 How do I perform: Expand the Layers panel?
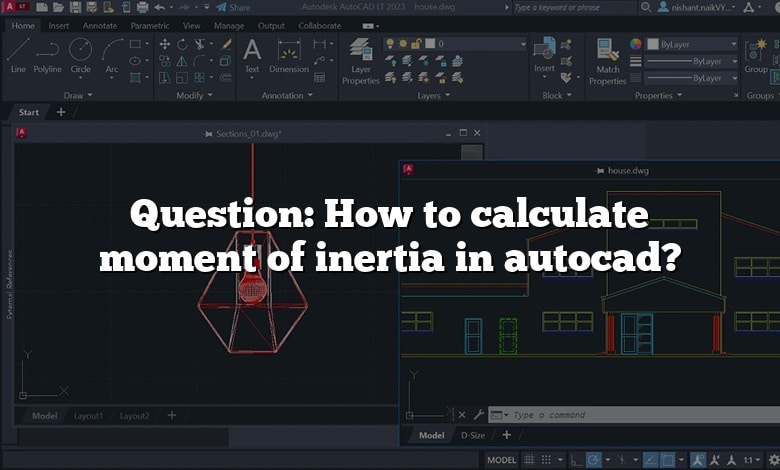(434, 95)
